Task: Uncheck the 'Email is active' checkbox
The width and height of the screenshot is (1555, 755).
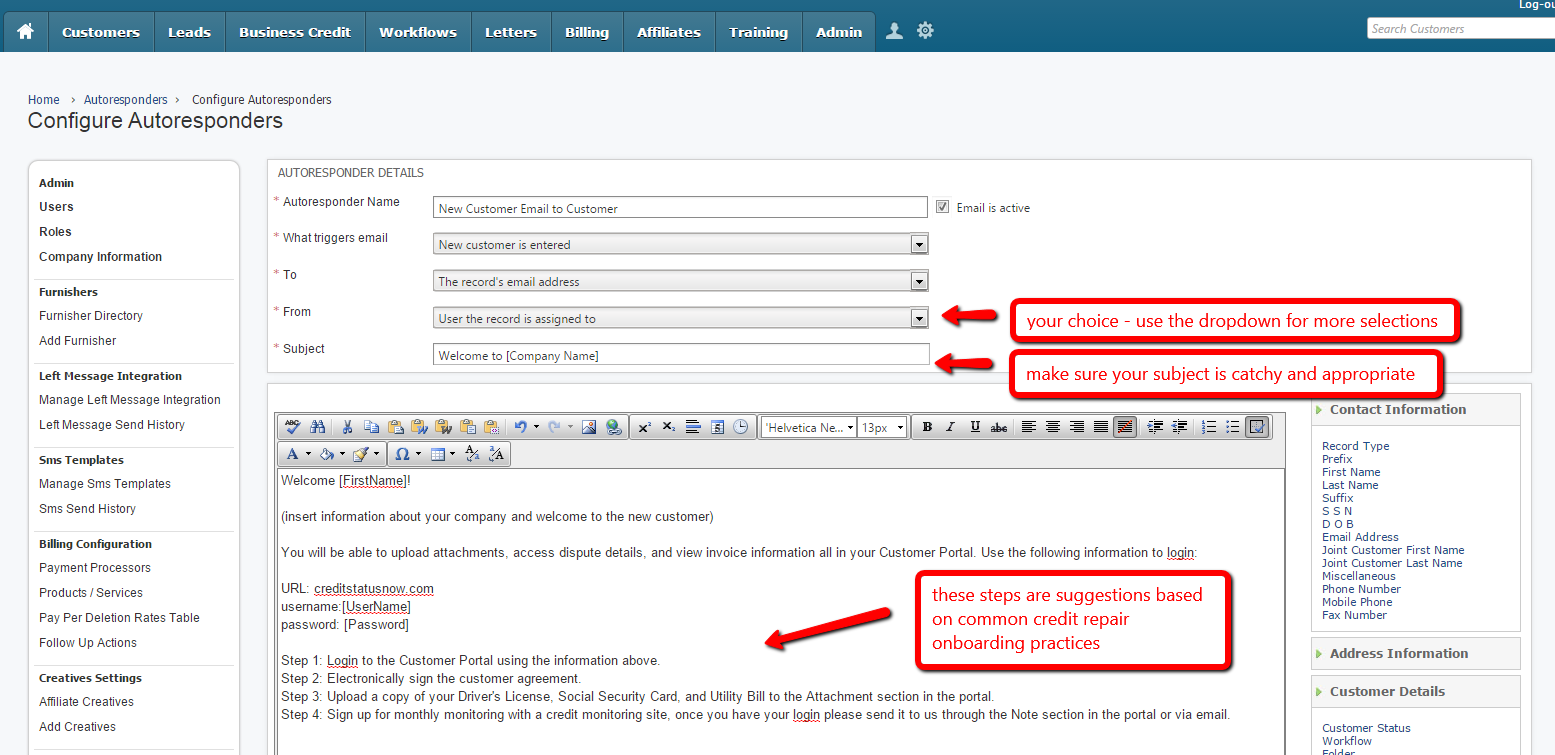Action: (942, 208)
